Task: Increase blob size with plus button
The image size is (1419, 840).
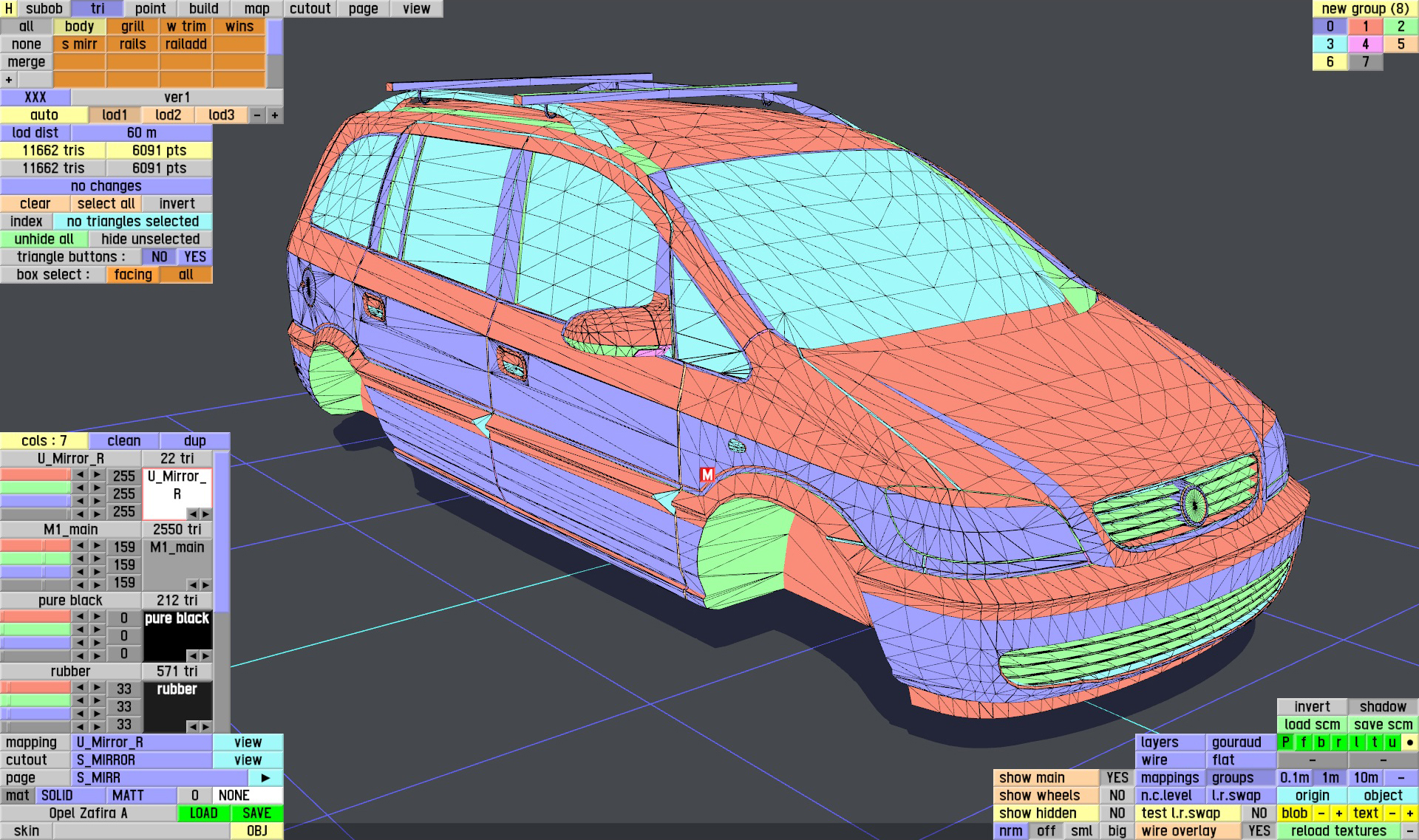Action: pos(1338,813)
